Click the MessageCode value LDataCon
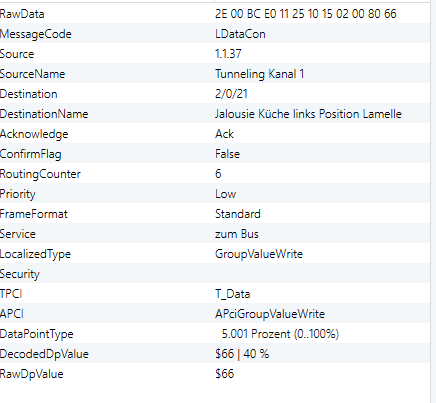Viewport: 436px width, 403px height. click(x=240, y=34)
